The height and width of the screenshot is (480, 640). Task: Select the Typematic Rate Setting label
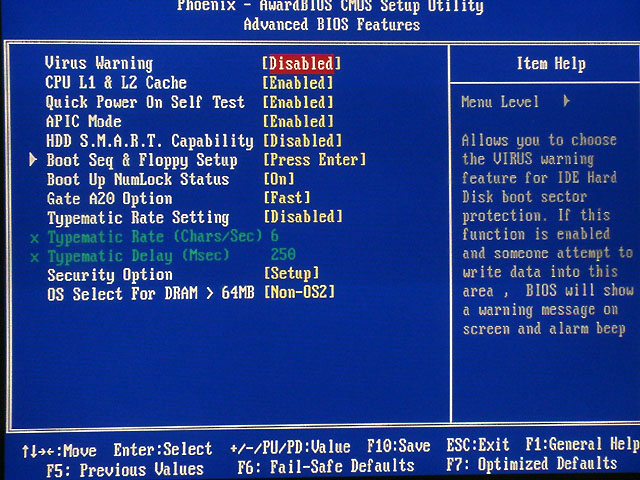[x=138, y=218]
